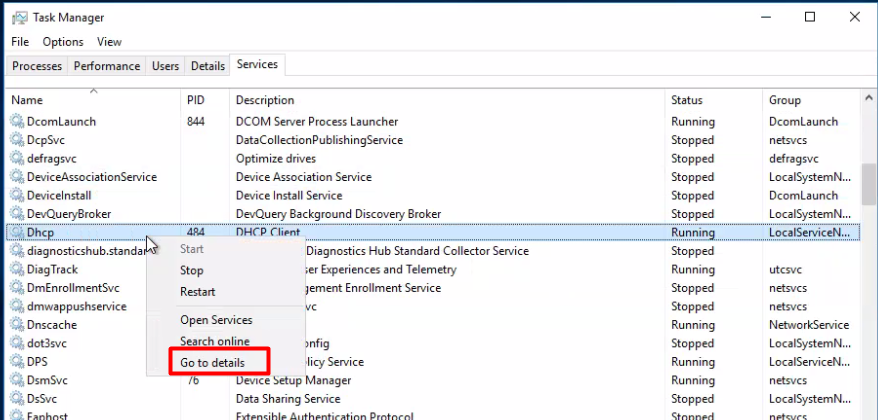This screenshot has width=878, height=420.
Task: Click the gear icon next to Dnscache
Action: 18,325
